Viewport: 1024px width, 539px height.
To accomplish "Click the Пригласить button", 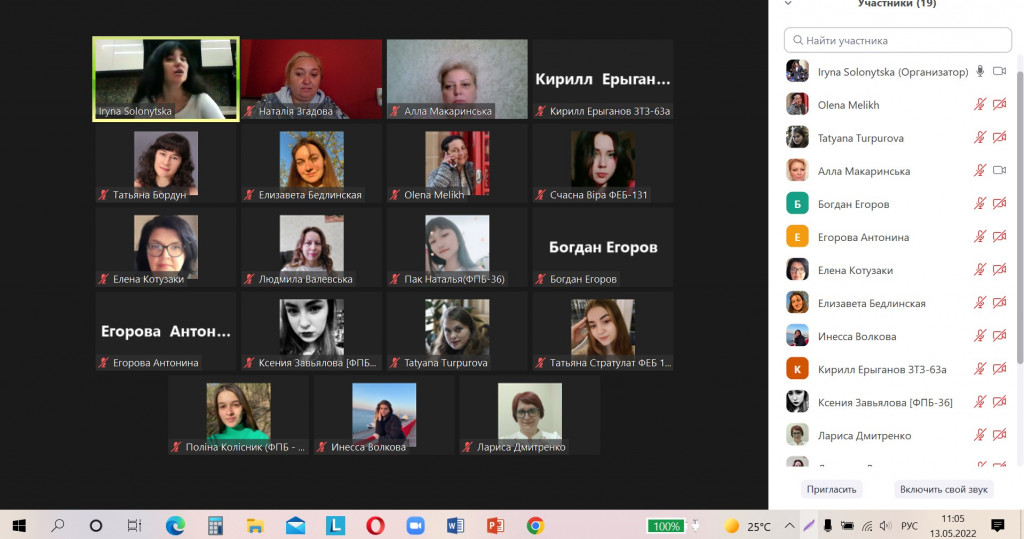I will (x=831, y=489).
